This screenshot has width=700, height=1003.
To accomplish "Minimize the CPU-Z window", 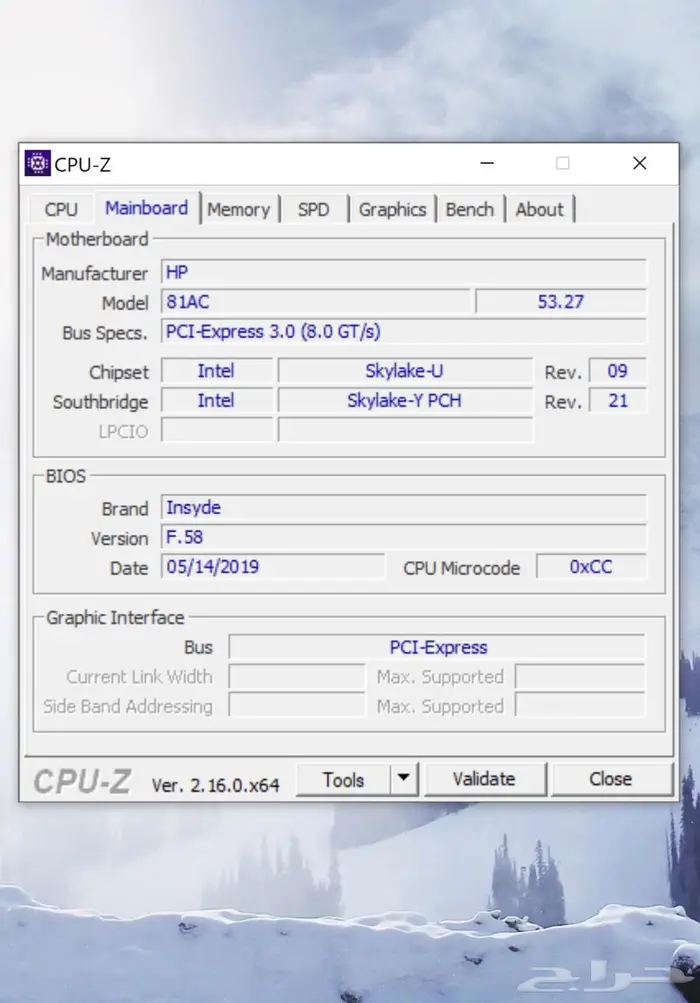I will point(486,164).
